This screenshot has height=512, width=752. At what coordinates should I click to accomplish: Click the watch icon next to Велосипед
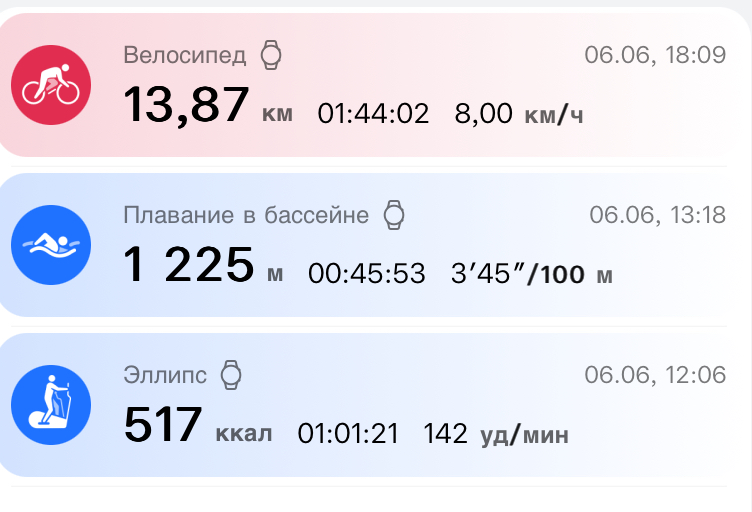271,55
